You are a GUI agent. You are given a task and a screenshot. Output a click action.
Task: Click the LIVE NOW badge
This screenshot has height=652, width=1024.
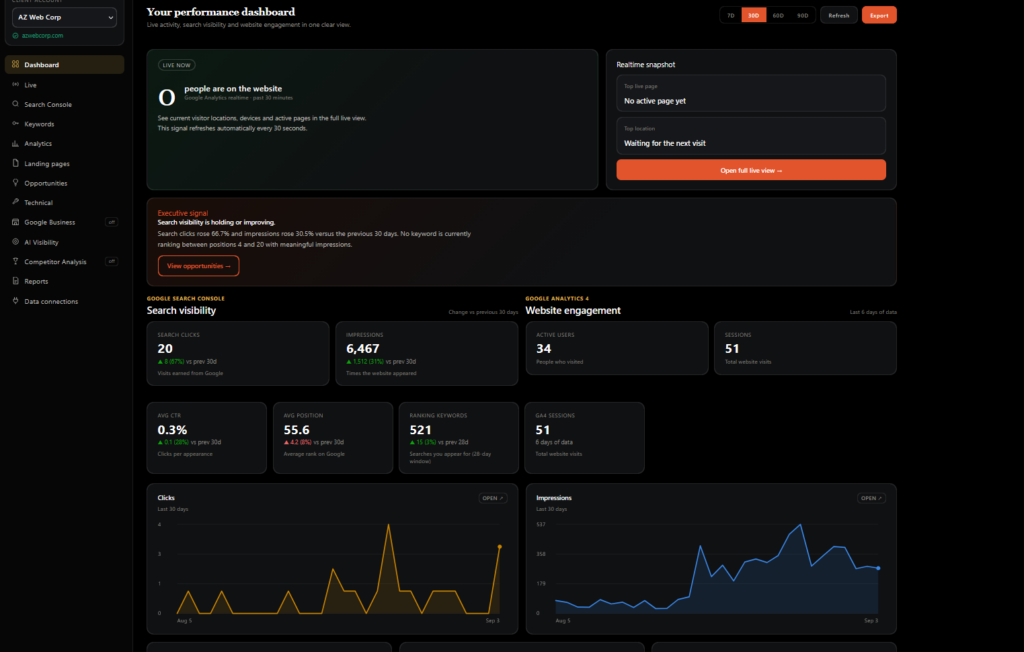(176, 65)
